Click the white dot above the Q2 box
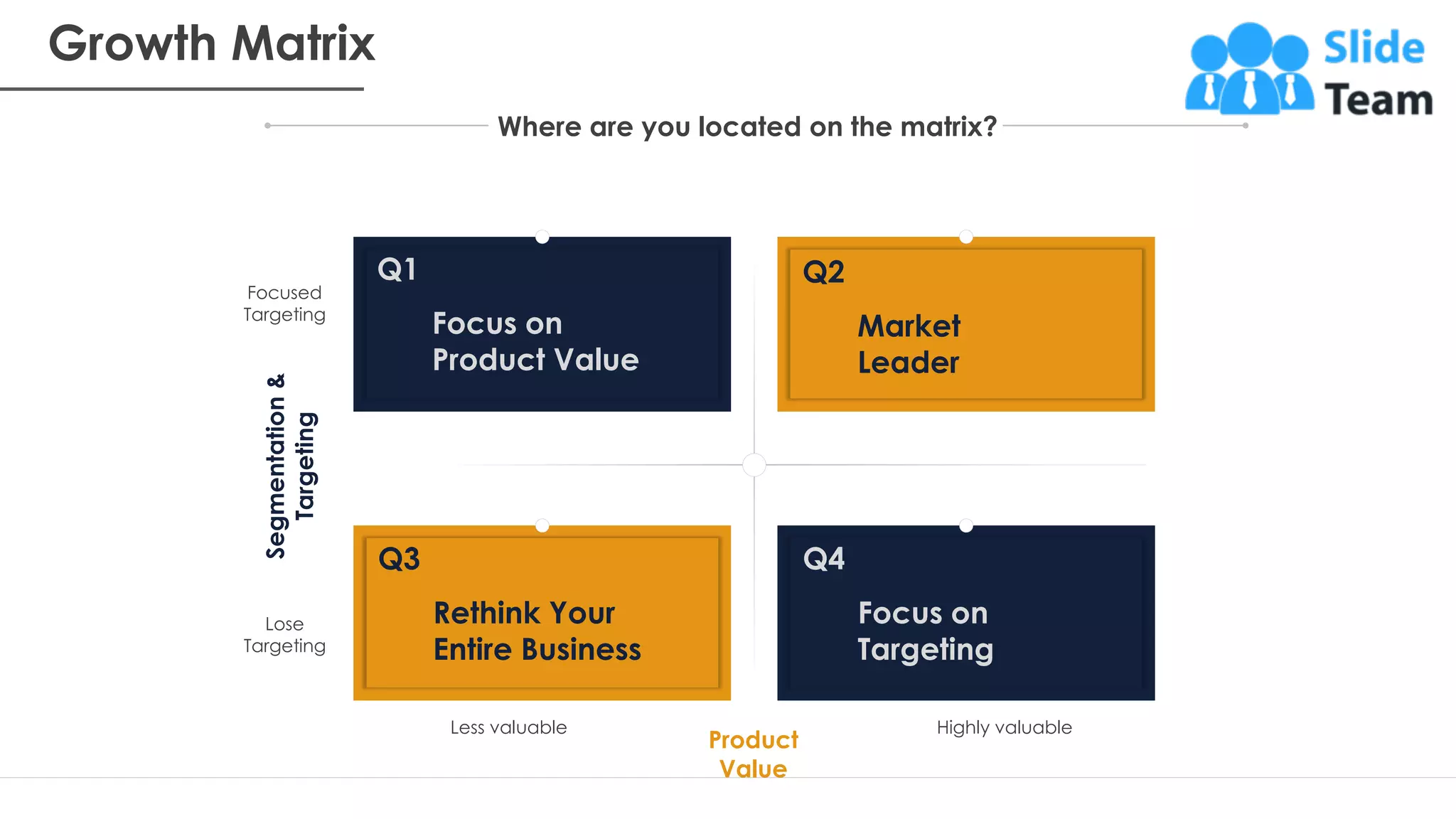Image resolution: width=1456 pixels, height=819 pixels. tap(965, 237)
